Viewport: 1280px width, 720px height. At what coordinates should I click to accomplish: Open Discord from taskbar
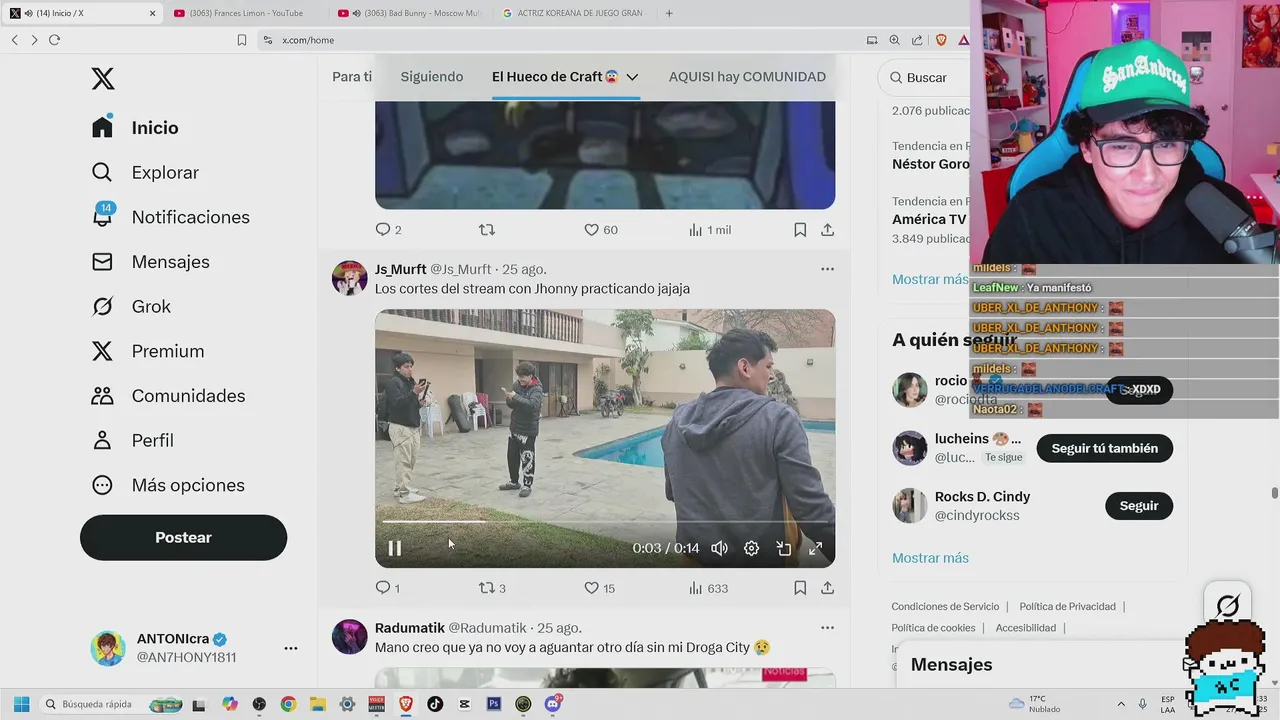[553, 704]
